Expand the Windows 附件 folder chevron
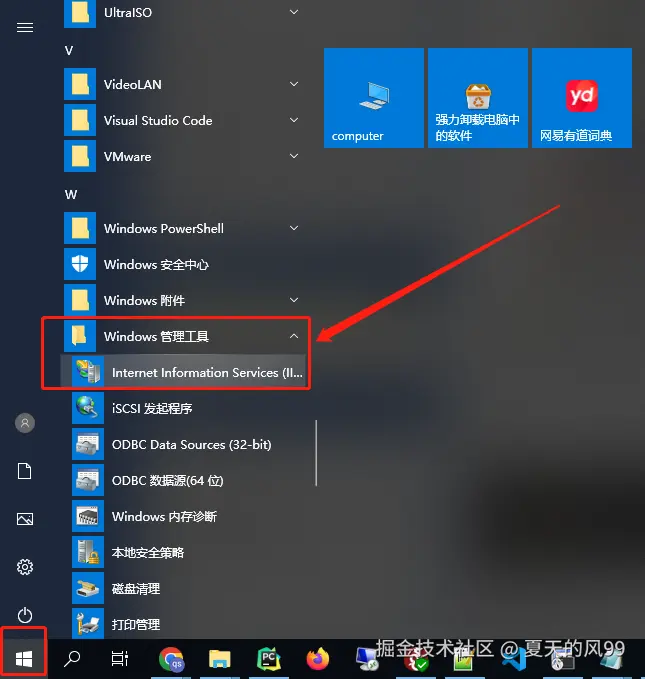 [294, 300]
